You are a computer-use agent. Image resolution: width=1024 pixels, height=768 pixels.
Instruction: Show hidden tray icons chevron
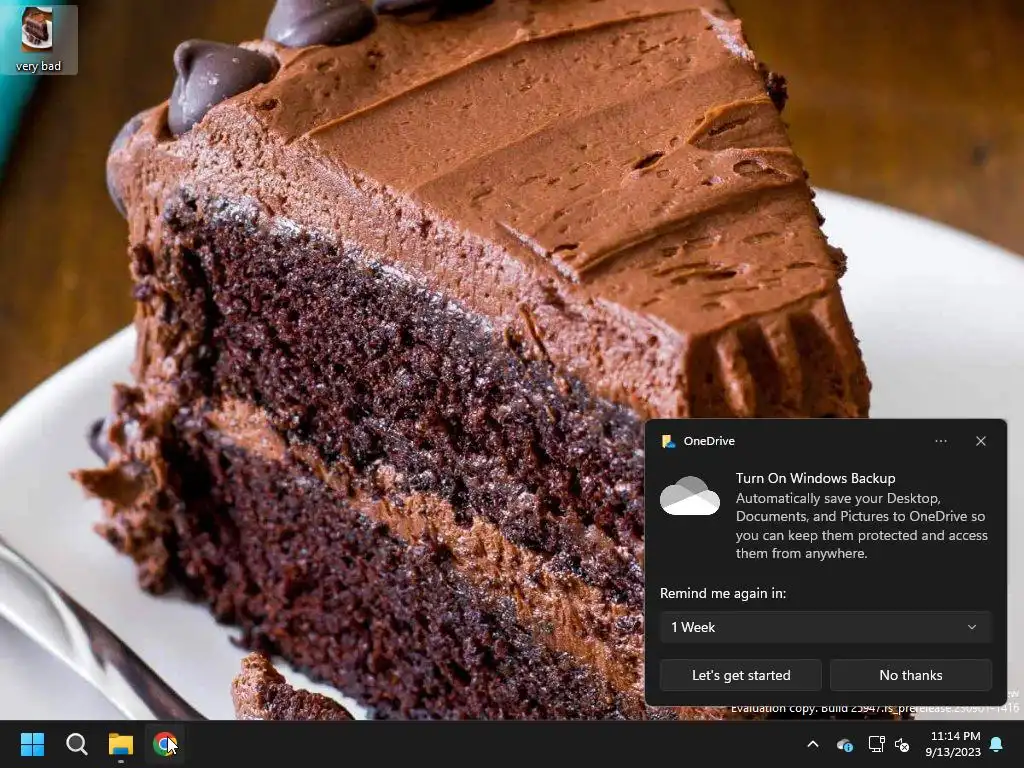(812, 744)
